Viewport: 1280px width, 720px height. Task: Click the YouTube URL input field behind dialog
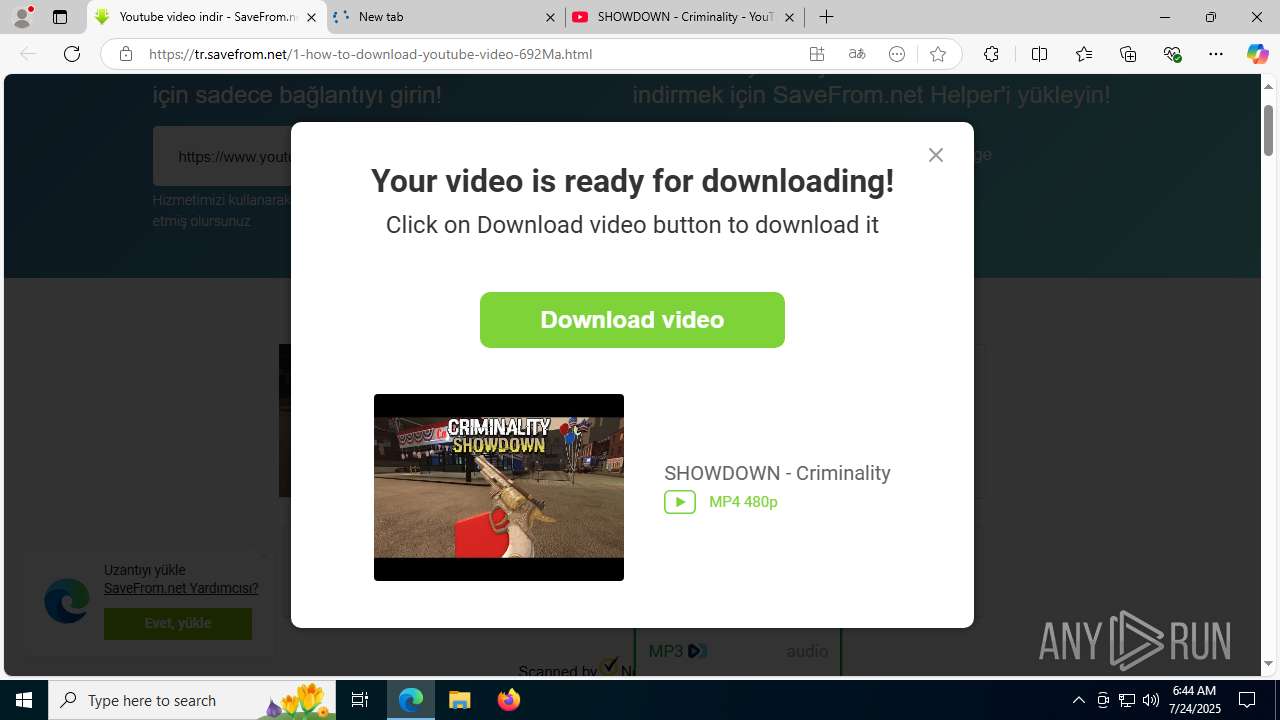coord(222,156)
